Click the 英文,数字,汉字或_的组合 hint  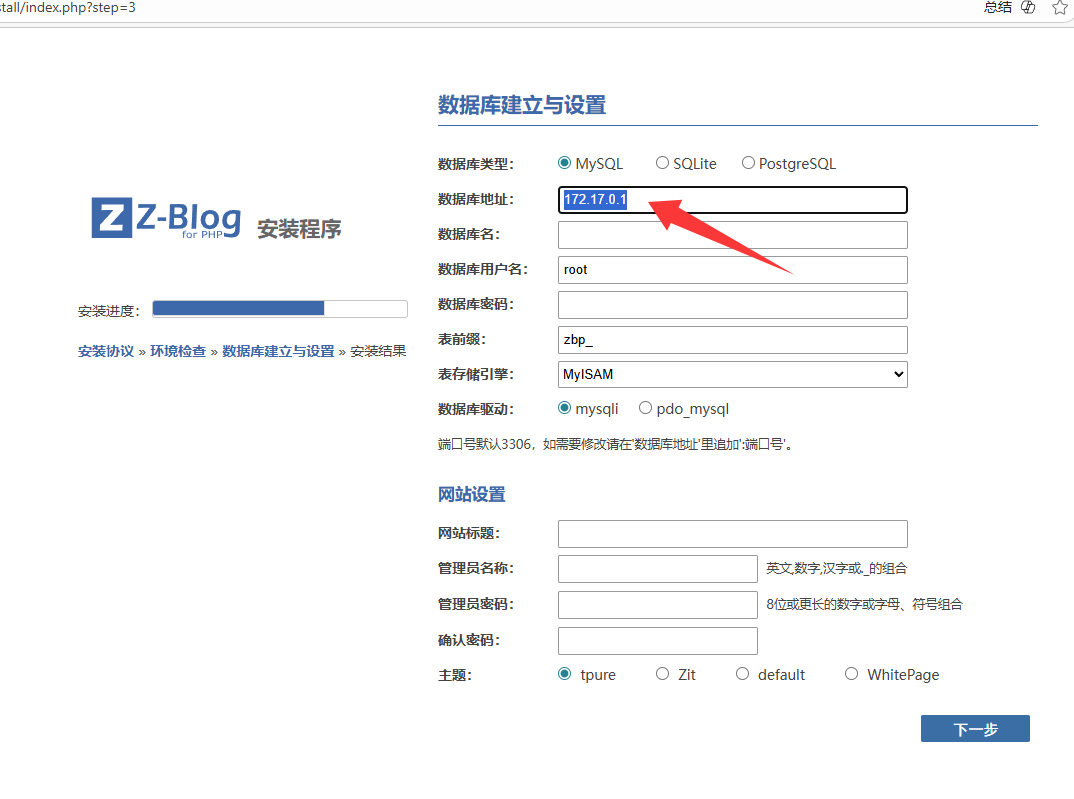[836, 568]
